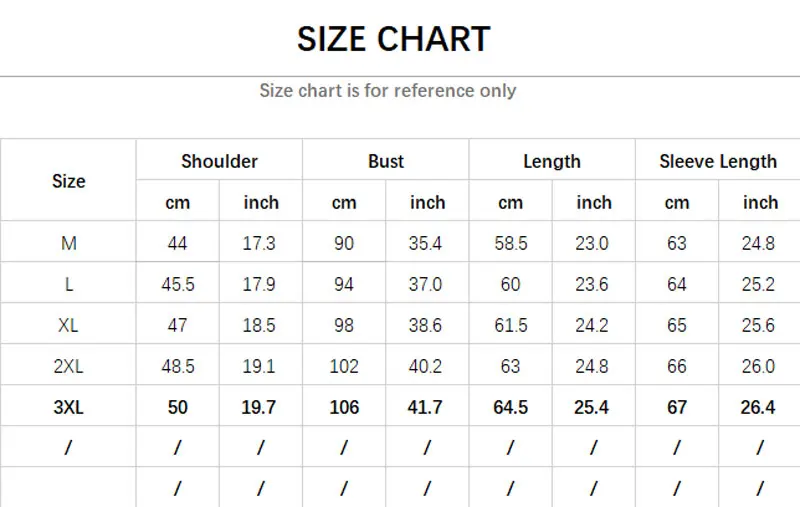Image resolution: width=800 pixels, height=507 pixels.
Task: Click the 41.7 bust inch value
Action: click(x=425, y=407)
